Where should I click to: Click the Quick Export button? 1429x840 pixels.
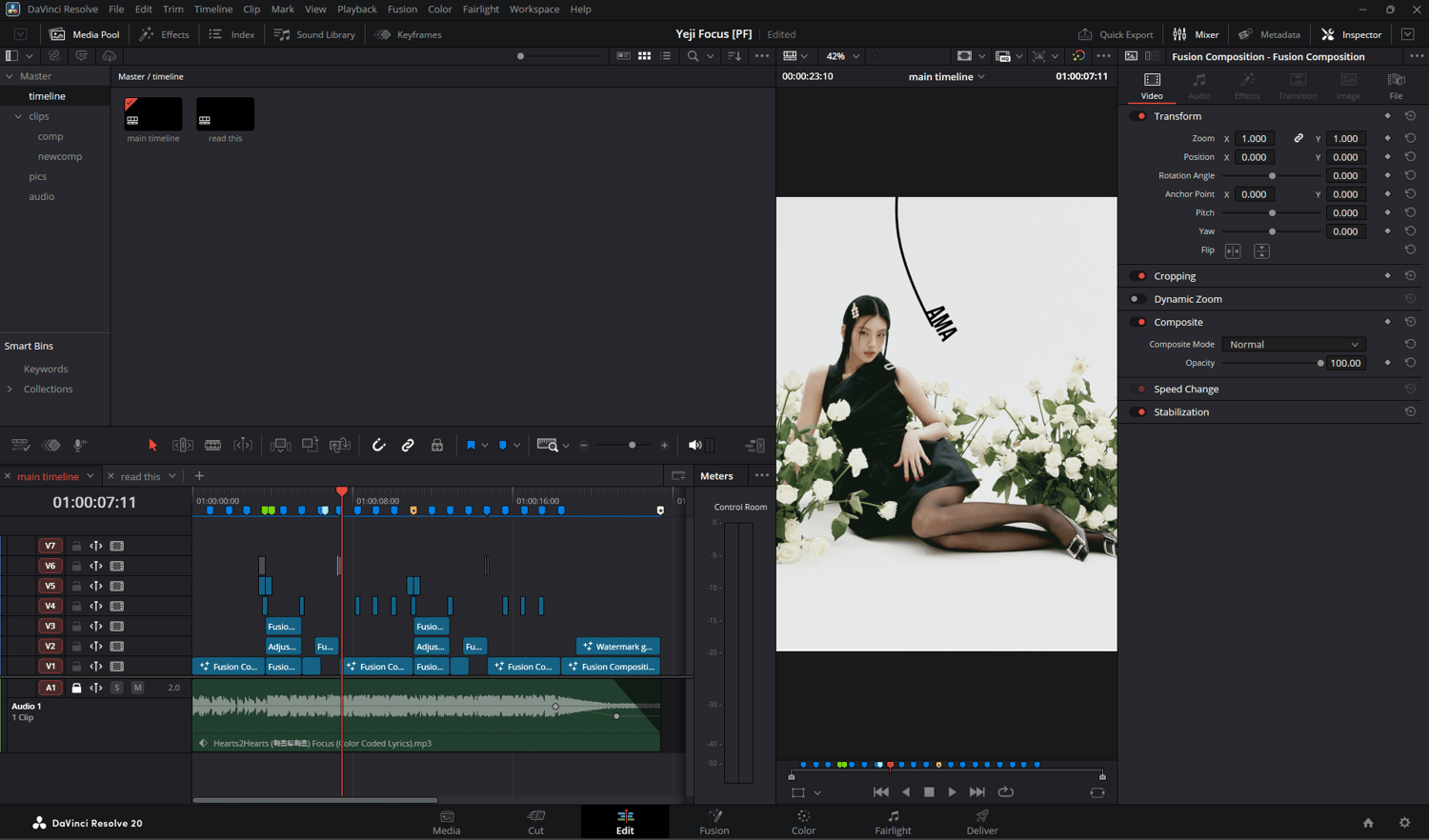pos(1116,34)
